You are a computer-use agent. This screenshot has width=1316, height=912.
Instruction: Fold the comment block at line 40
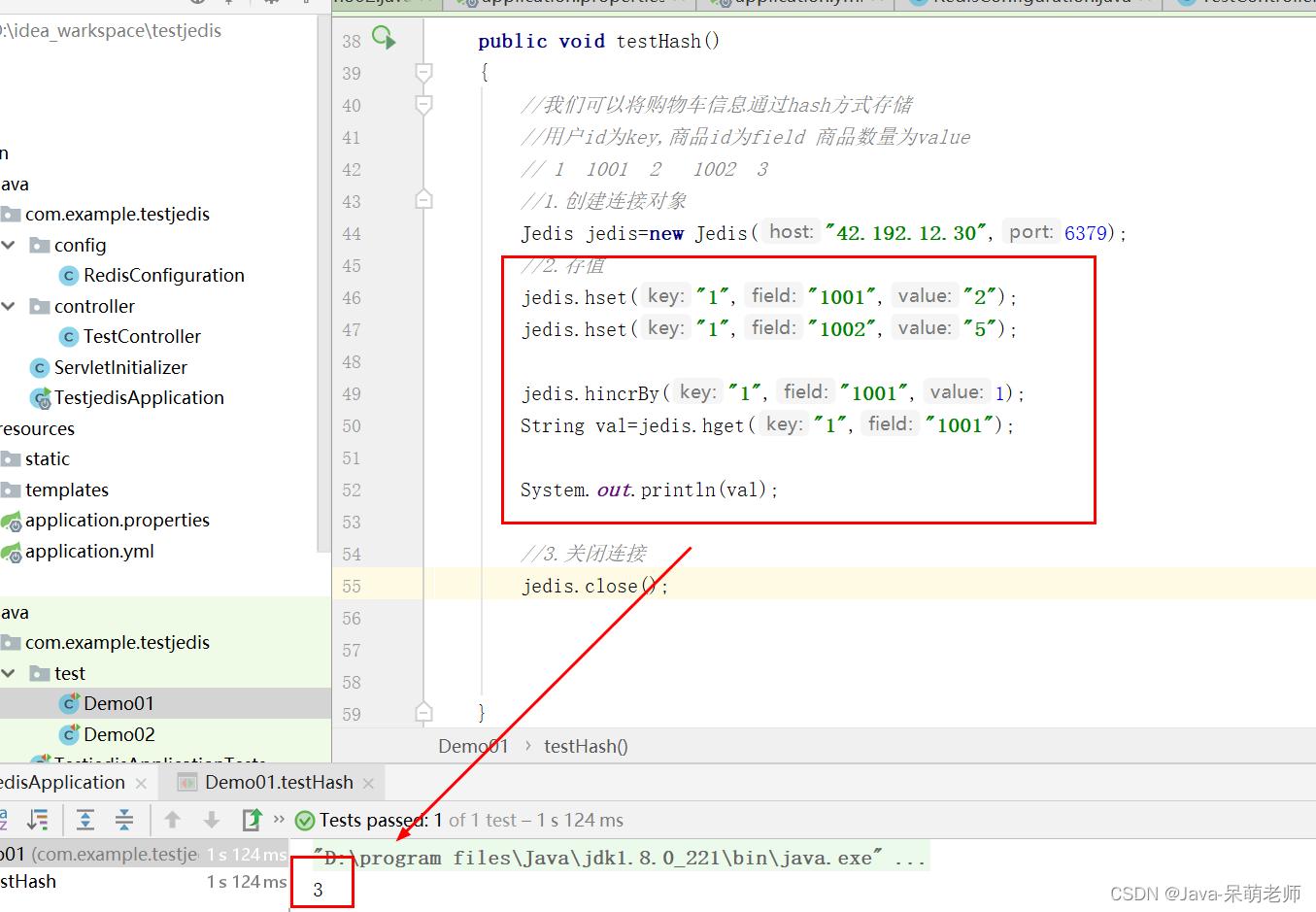click(x=423, y=105)
